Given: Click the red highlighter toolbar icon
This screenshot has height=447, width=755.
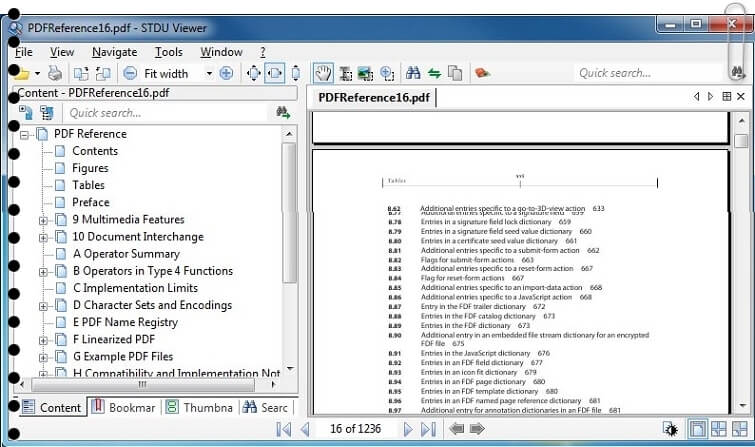Looking at the screenshot, I should click(482, 73).
